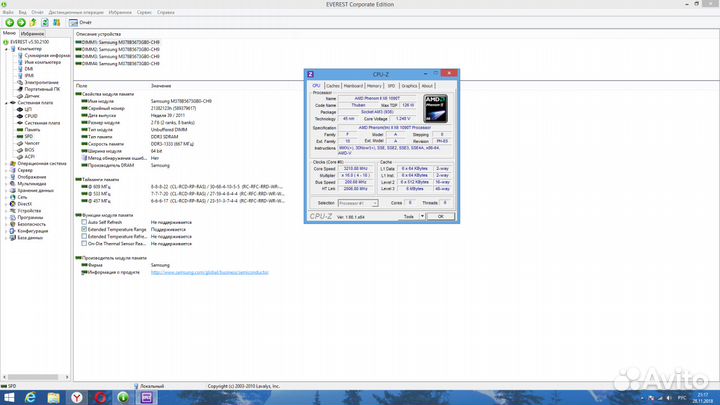Click the green Back arrow toolbar icon
720x405 pixels.
(9, 22)
